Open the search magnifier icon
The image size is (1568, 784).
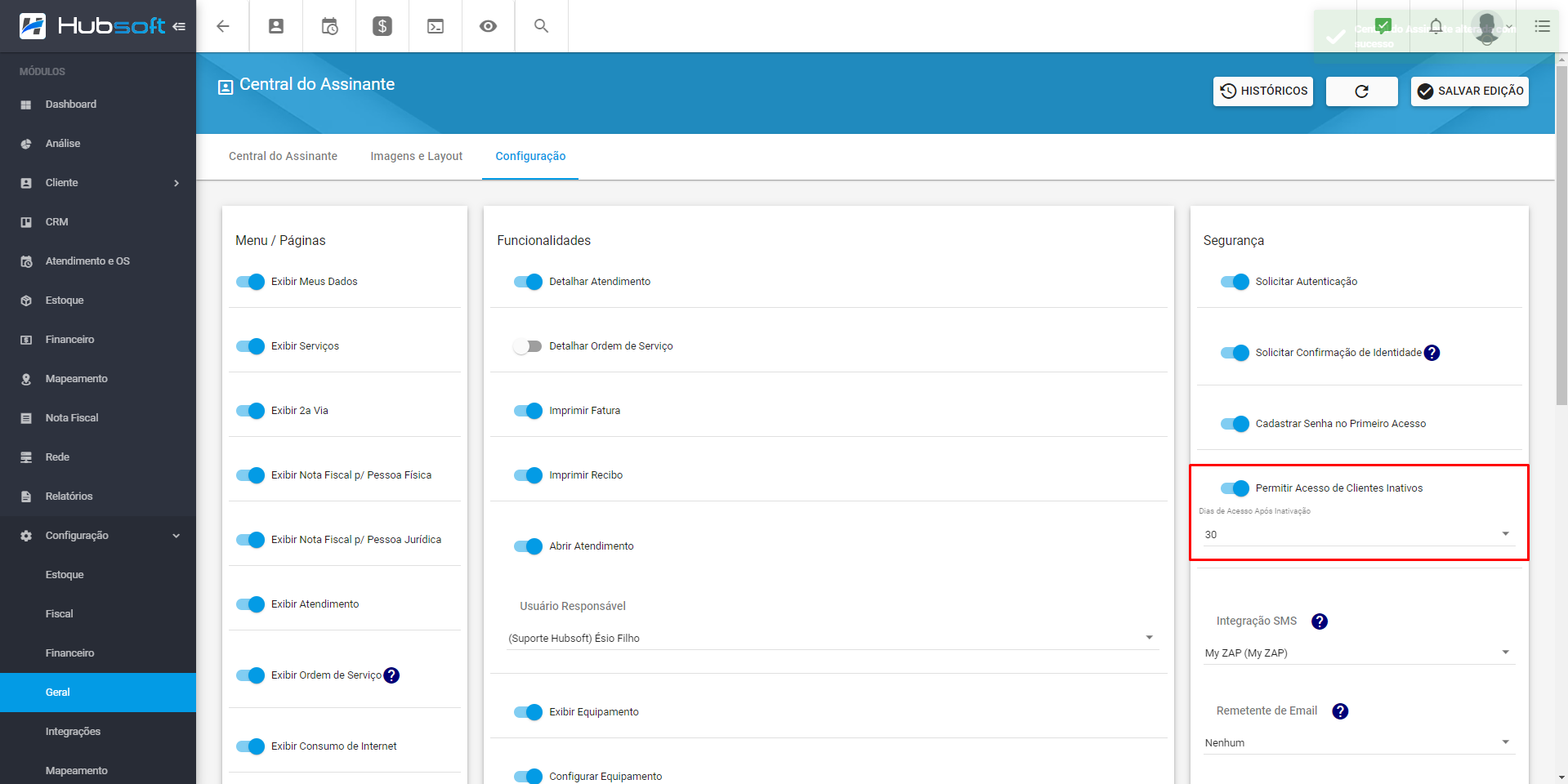pyautogui.click(x=541, y=26)
